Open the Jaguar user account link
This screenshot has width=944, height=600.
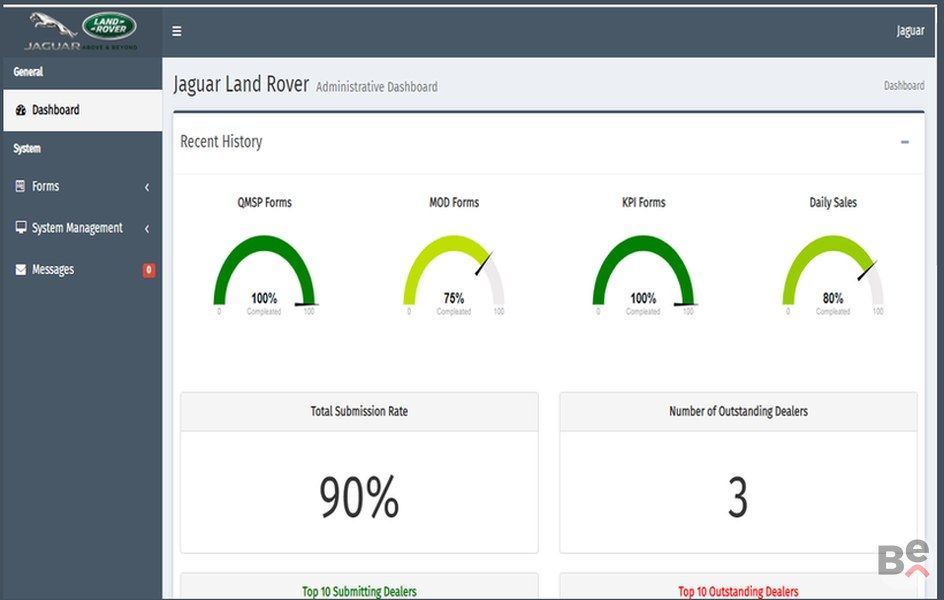910,31
